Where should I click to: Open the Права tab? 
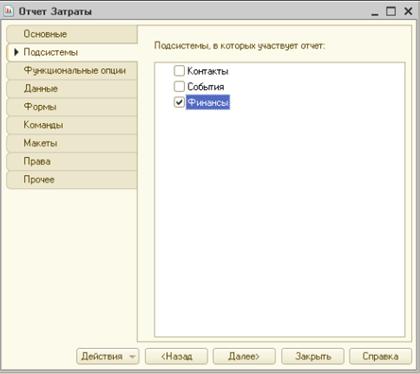[x=72, y=161]
